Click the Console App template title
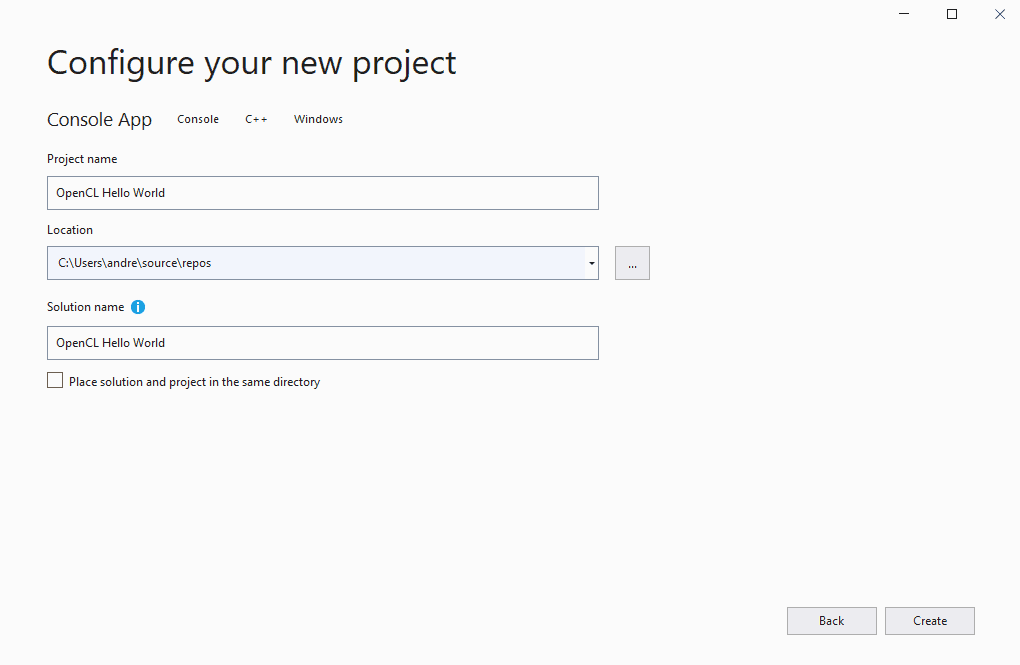The image size is (1020, 665). pos(100,120)
